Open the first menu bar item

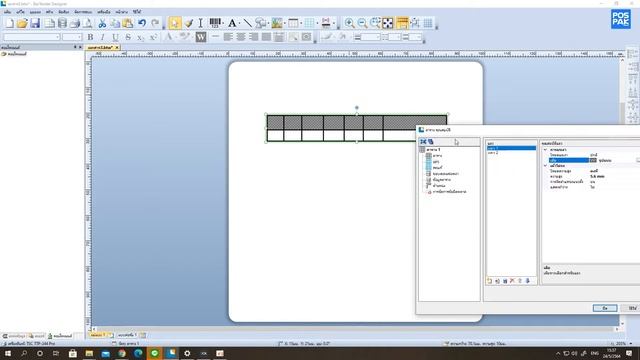tap(7, 12)
